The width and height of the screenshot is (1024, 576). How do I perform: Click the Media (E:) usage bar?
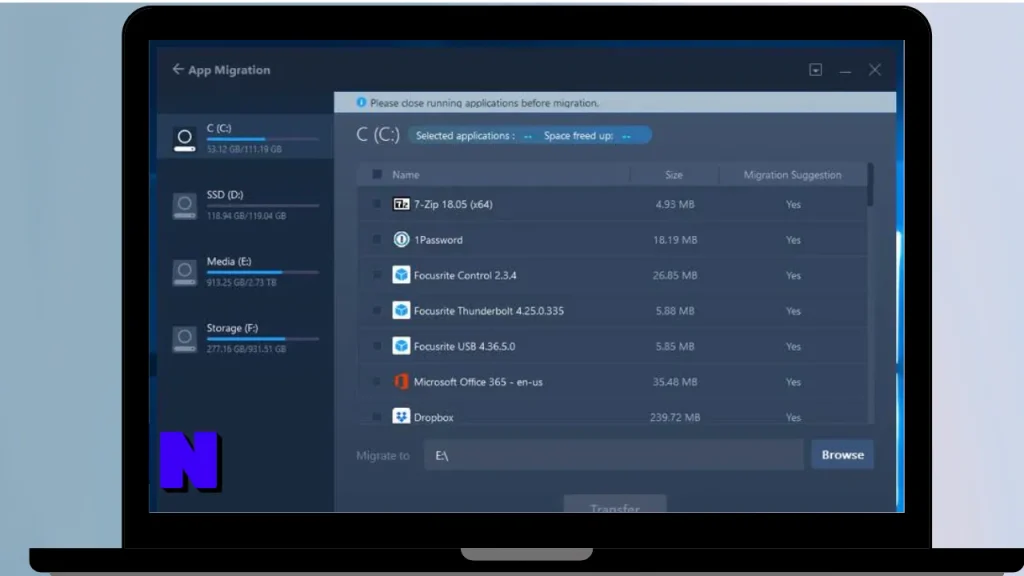(263, 272)
